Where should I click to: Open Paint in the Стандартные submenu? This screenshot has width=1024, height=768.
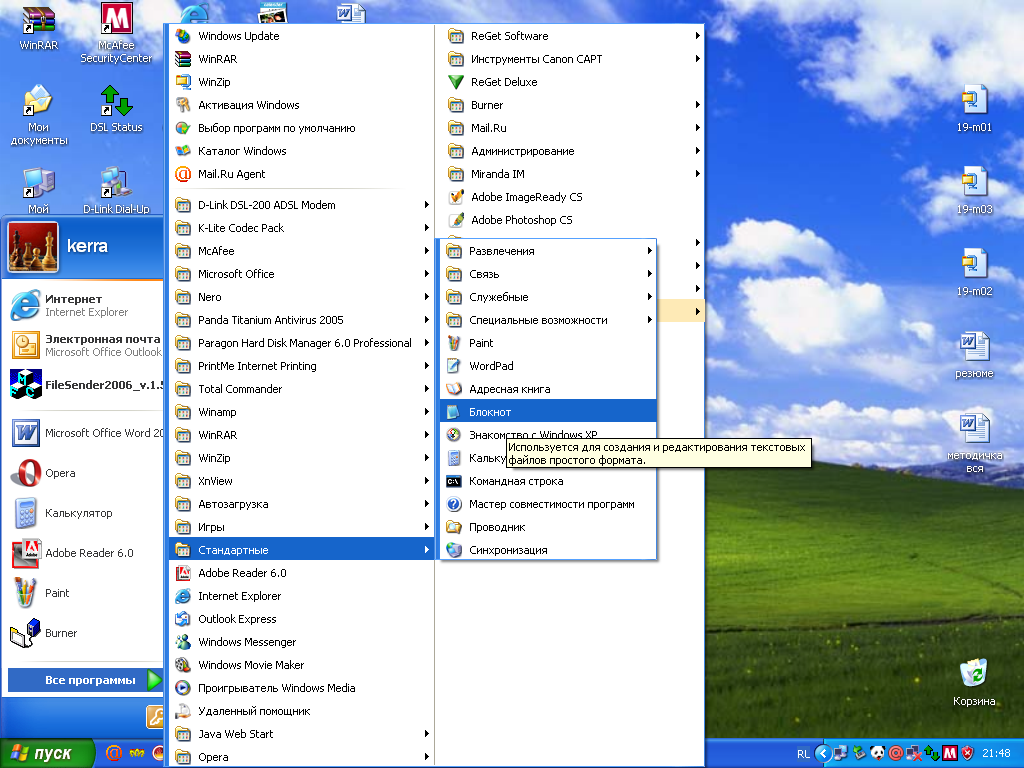click(x=548, y=343)
